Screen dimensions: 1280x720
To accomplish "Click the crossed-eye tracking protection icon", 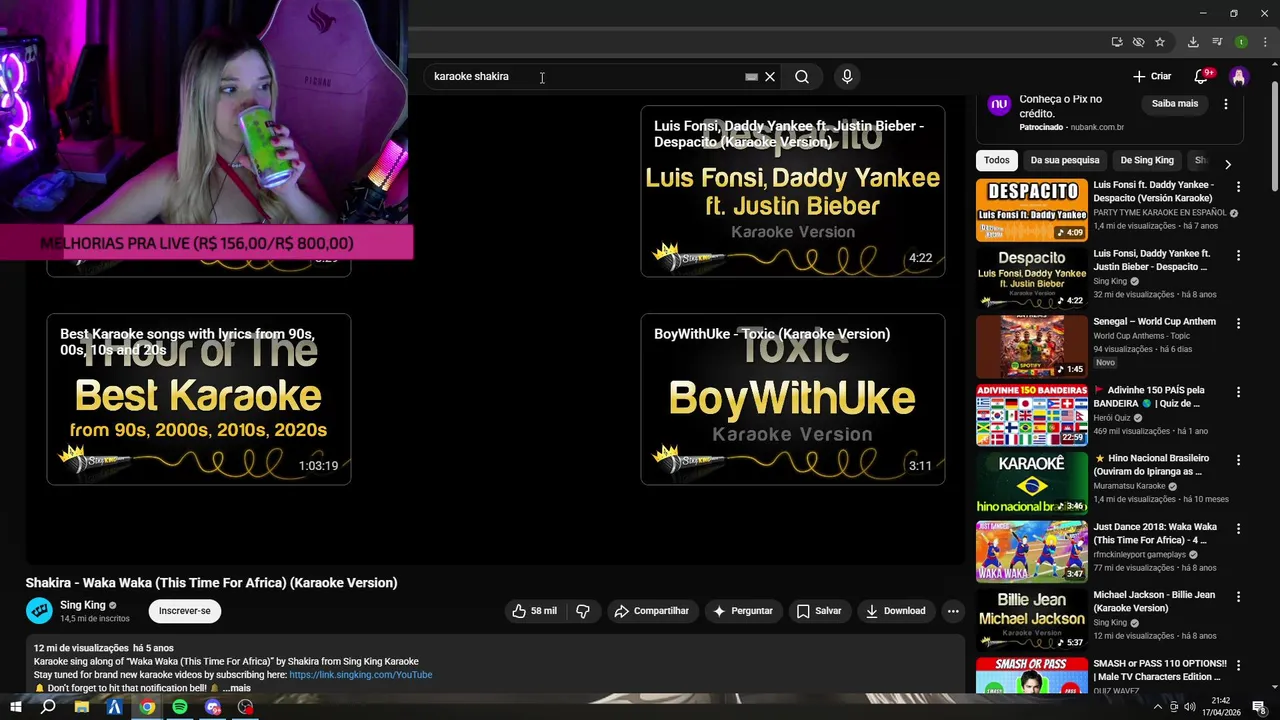I will coord(1138,42).
